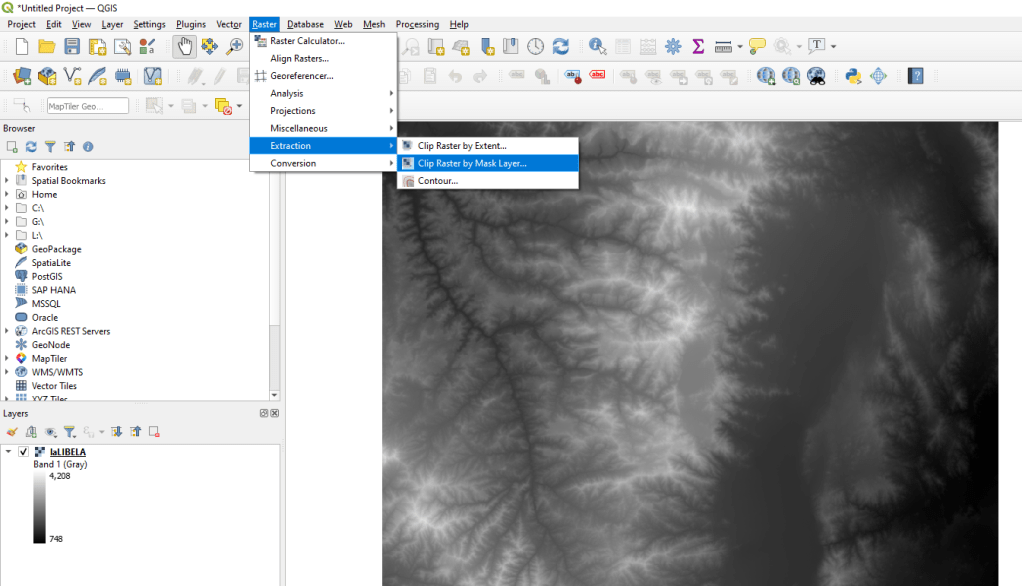1022x586 pixels.
Task: Expand the Spatial Bookmarks tree item
Action: (x=7, y=181)
